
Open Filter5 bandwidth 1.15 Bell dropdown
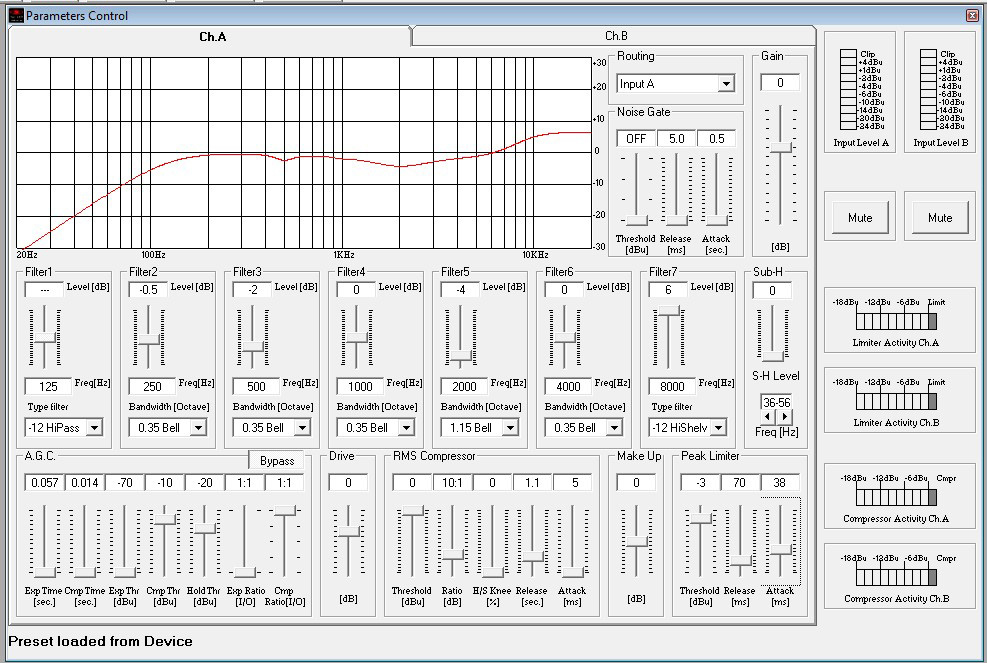(x=510, y=428)
